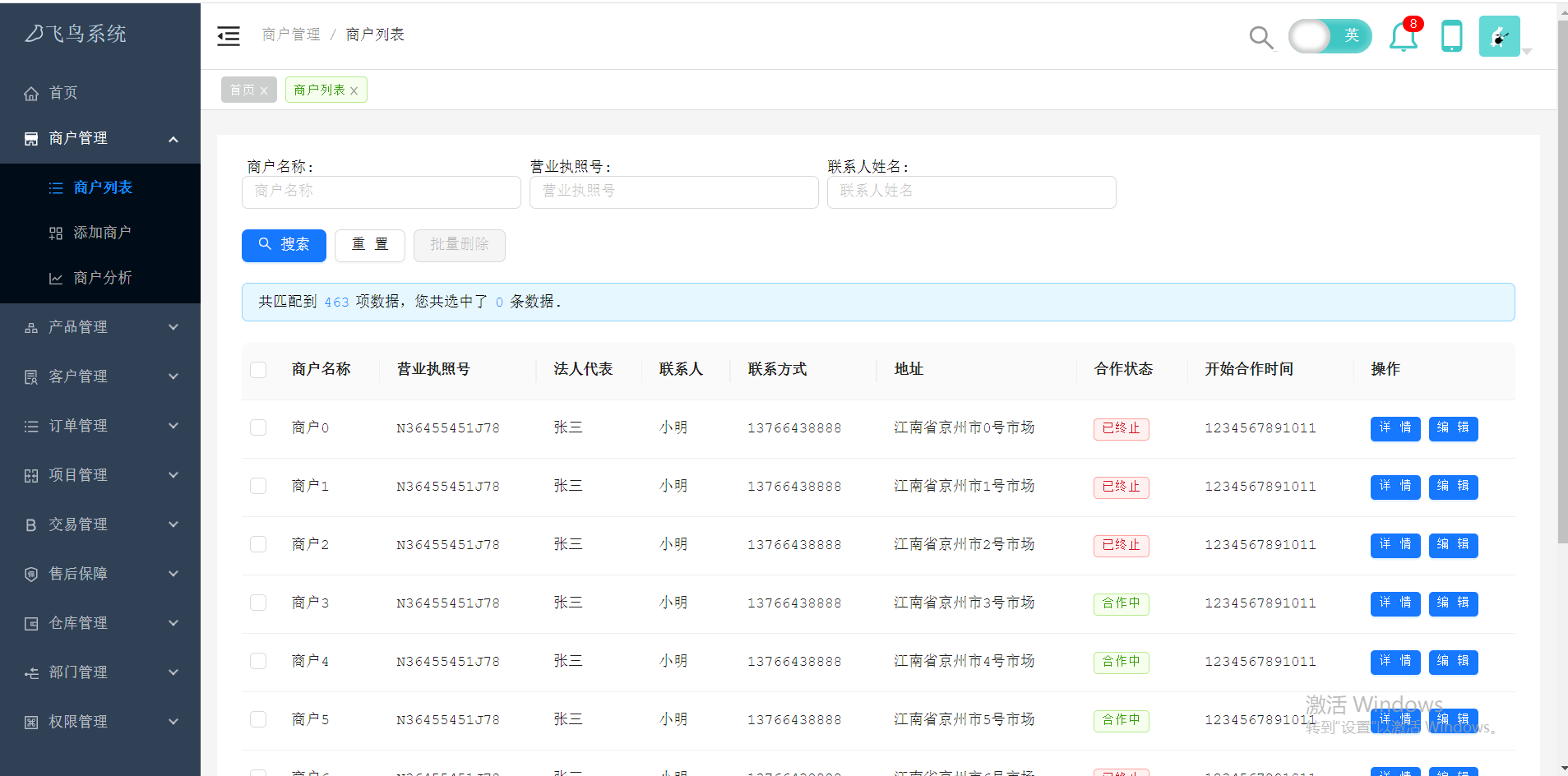1568x776 pixels.
Task: Click the grid-plus icon beside 添加商户
Action: pyautogui.click(x=56, y=233)
